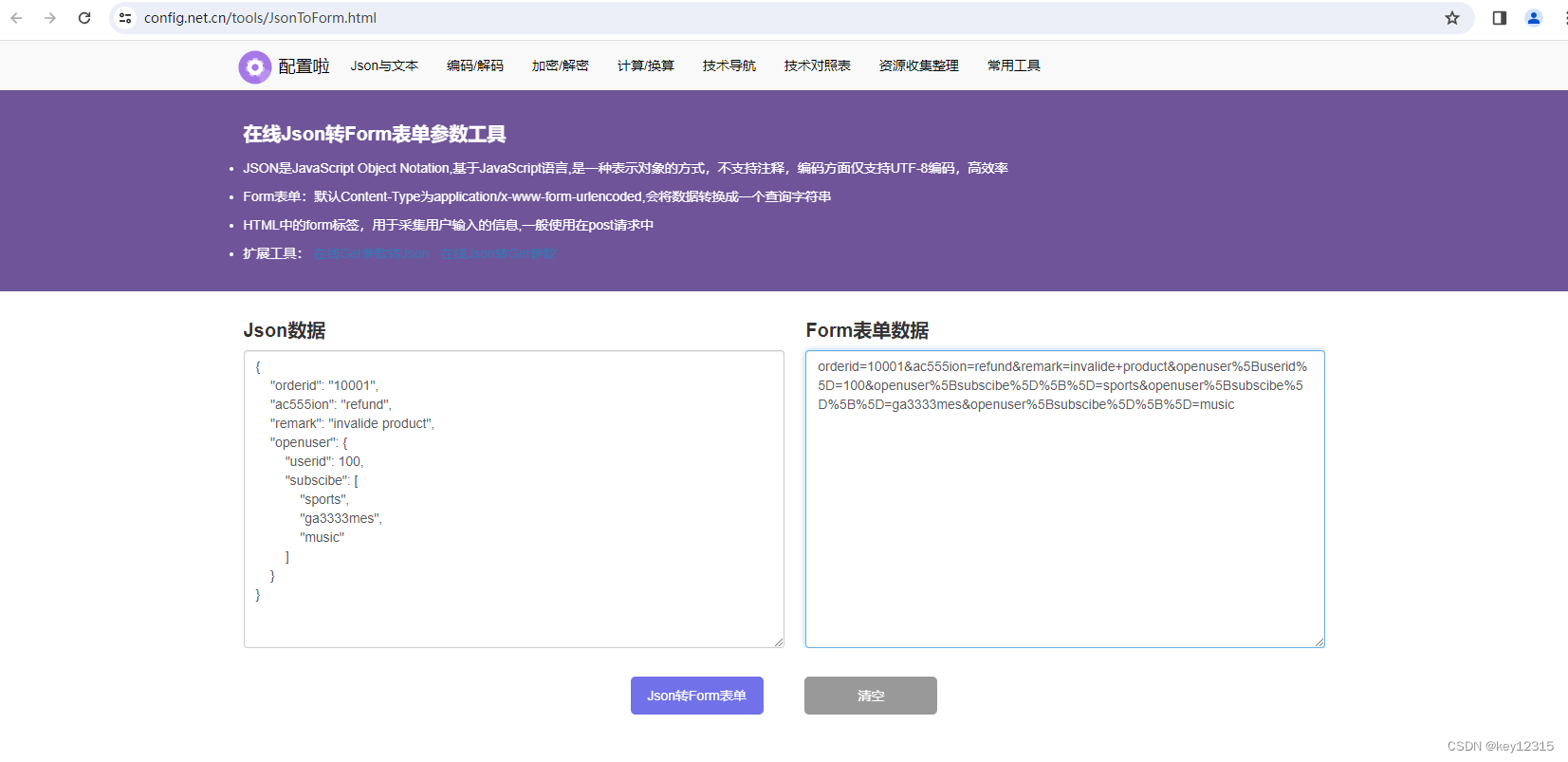
Task: Open the 加密/解密 menu
Action: pos(561,65)
